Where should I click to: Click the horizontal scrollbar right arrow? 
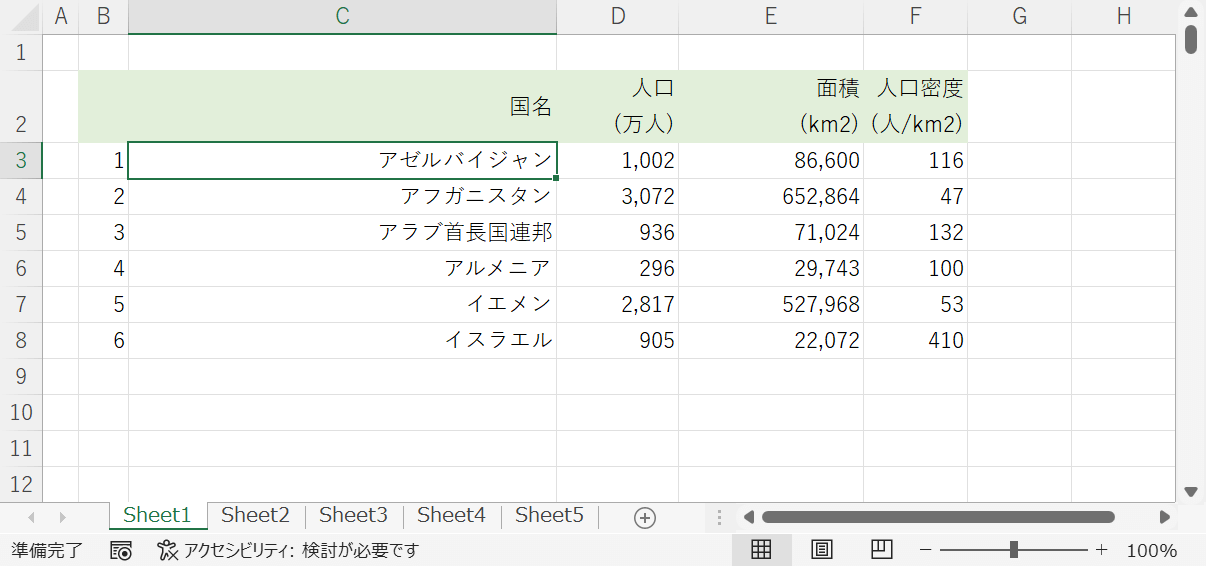click(1164, 517)
